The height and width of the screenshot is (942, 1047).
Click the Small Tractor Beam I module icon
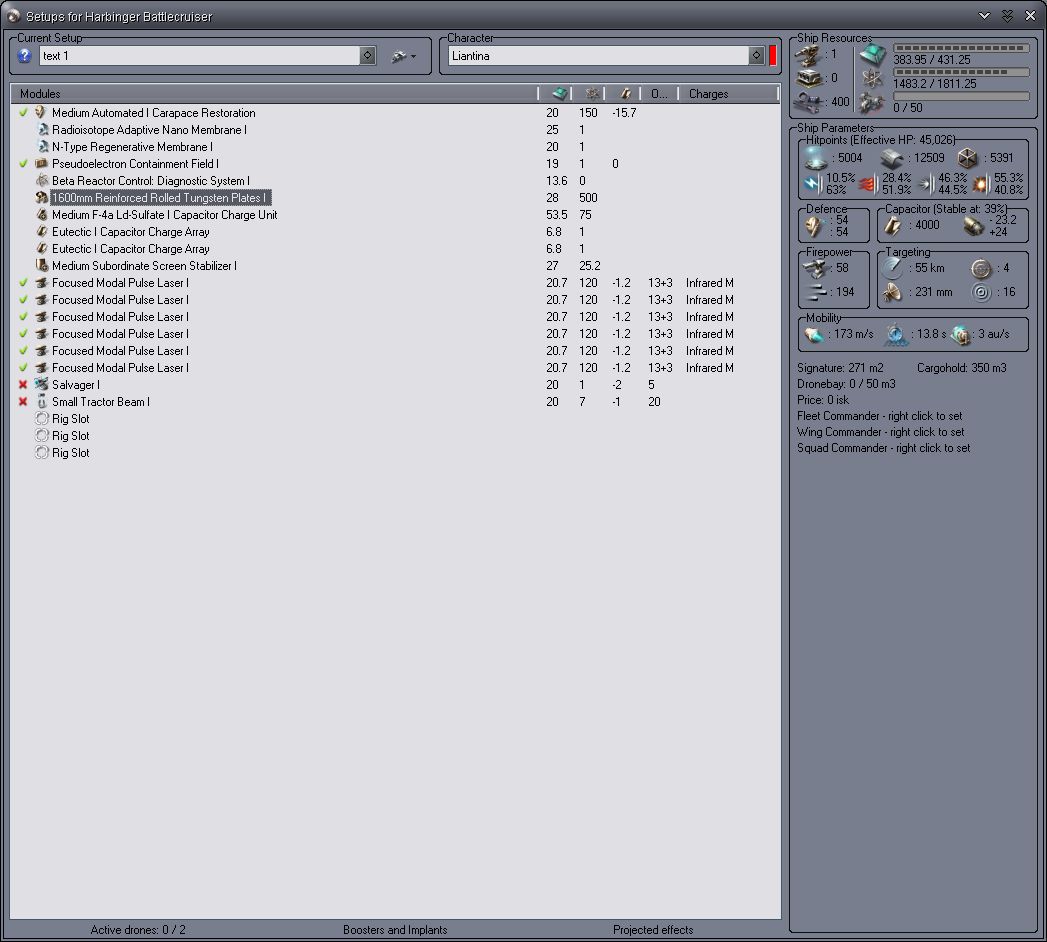42,401
